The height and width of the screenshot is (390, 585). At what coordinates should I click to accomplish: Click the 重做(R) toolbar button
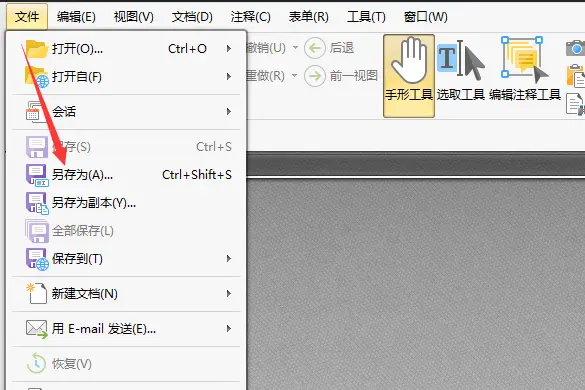pos(266,76)
